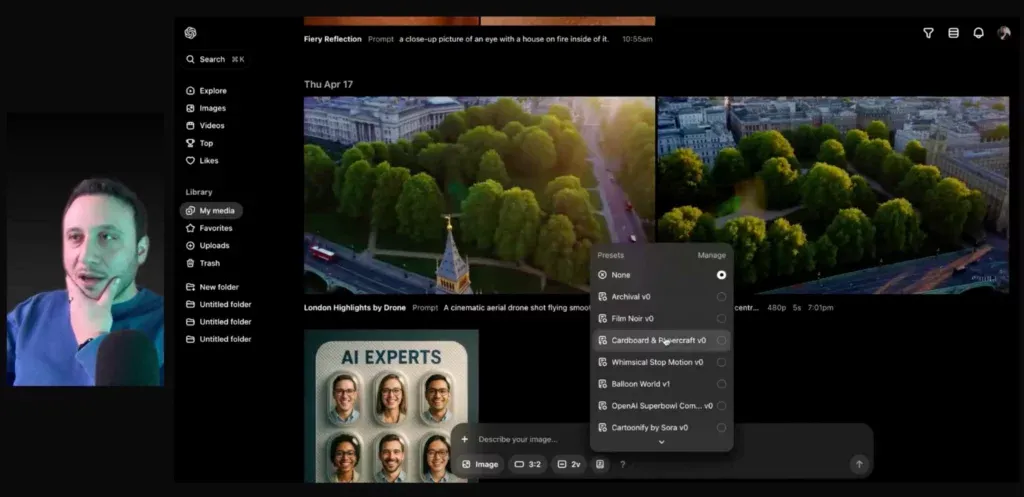This screenshot has height=497, width=1024.
Task: Open the Image type dropdown
Action: (480, 464)
